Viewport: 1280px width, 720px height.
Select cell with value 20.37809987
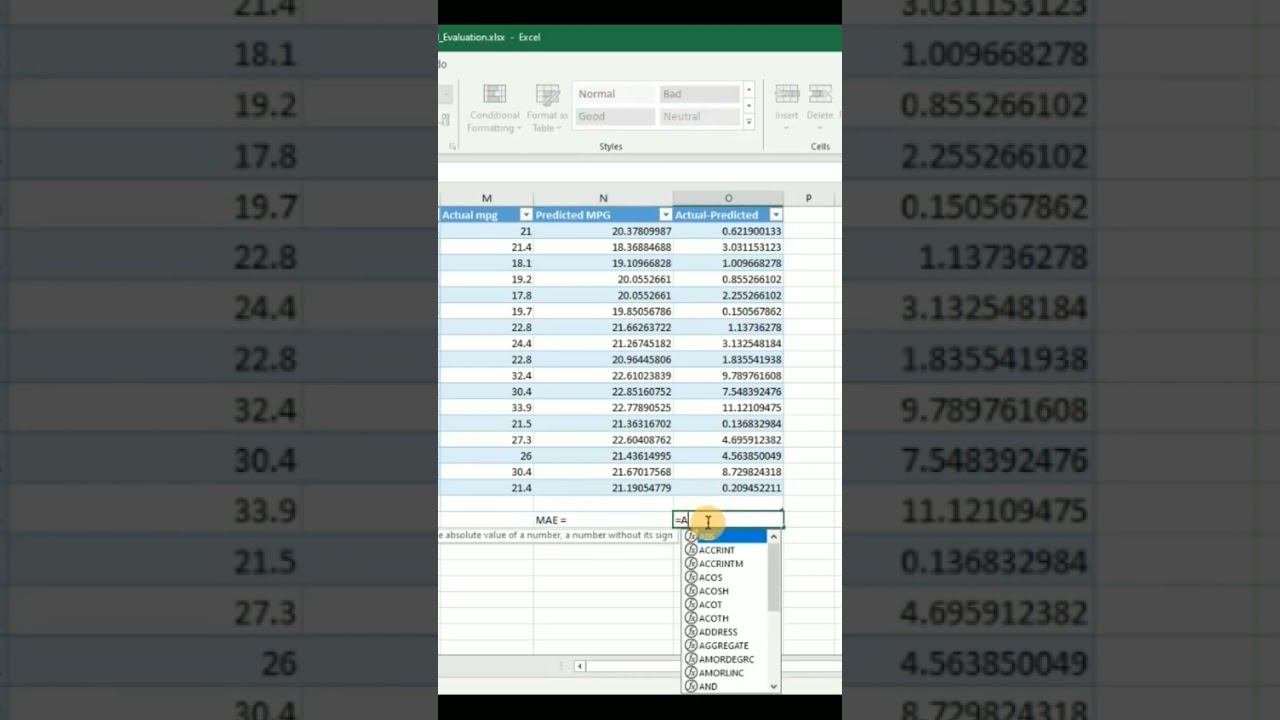click(x=603, y=231)
